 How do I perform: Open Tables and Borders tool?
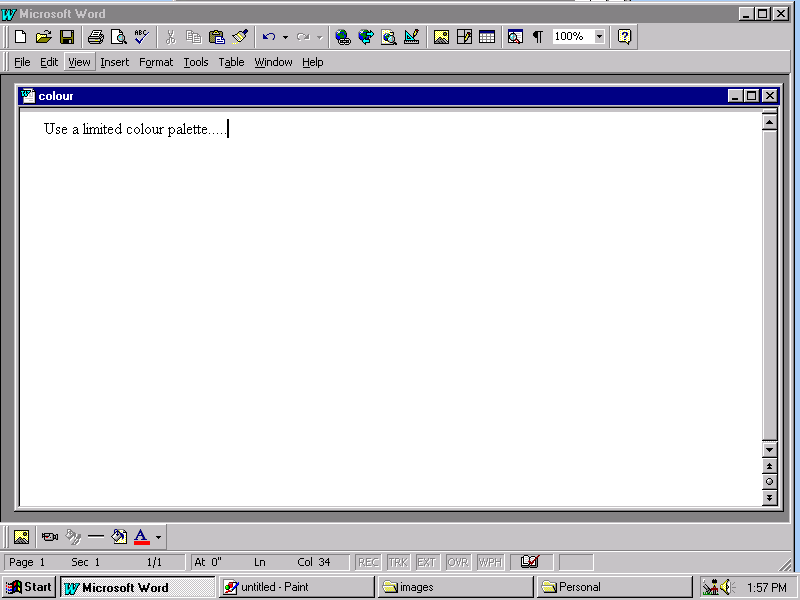[464, 37]
